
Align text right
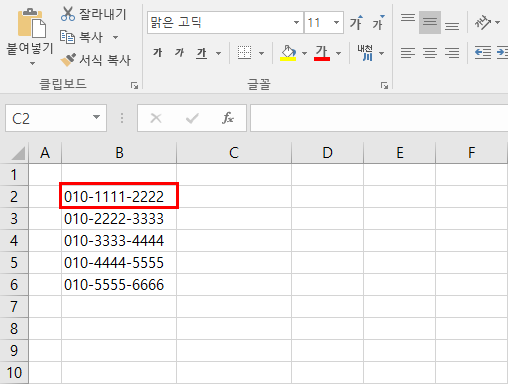click(452, 53)
